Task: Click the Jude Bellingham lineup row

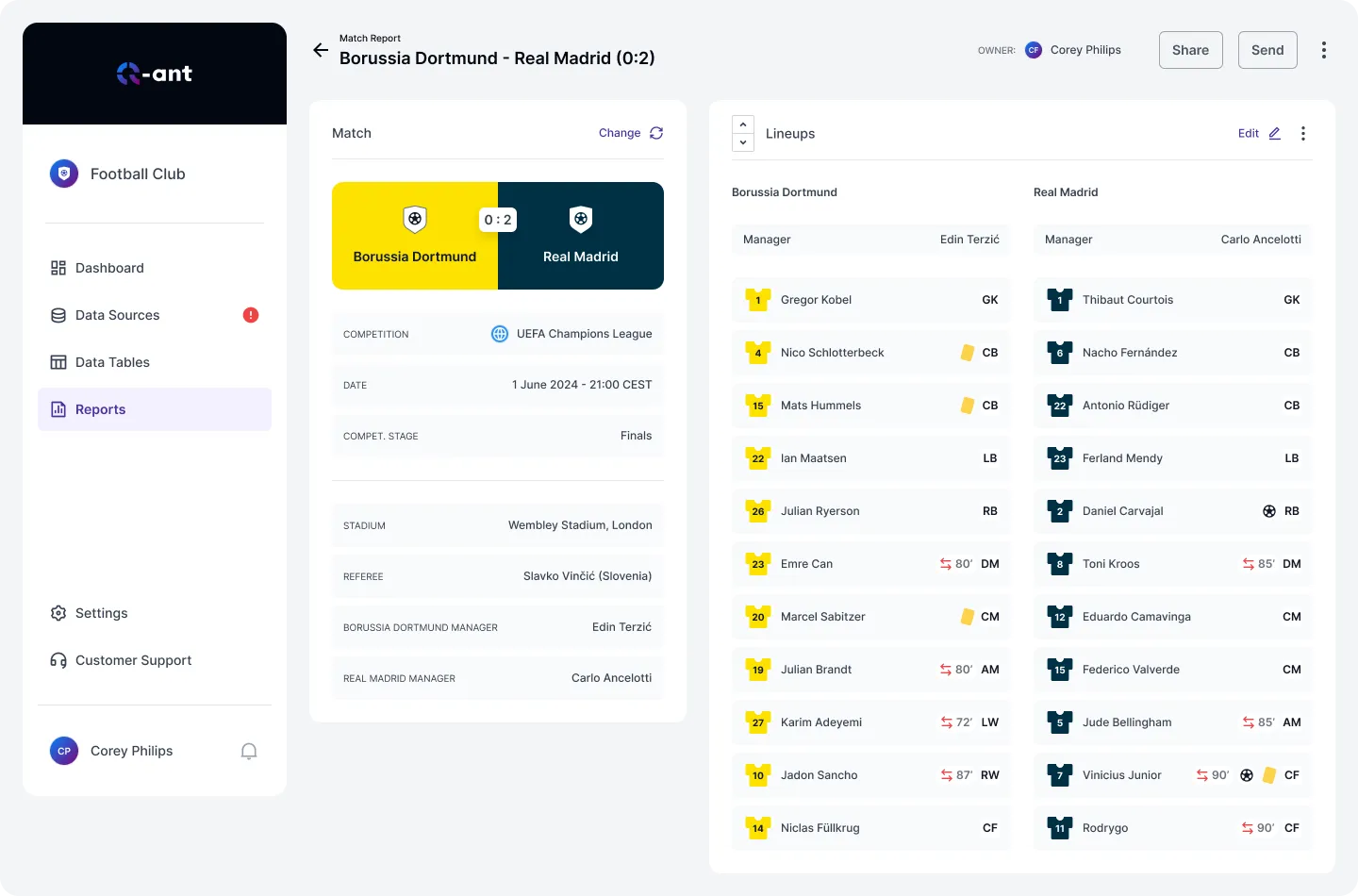Action: (1173, 722)
